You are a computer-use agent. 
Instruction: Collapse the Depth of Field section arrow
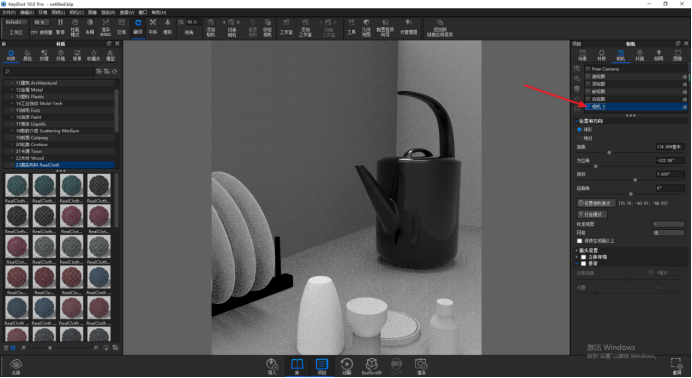coord(576,263)
